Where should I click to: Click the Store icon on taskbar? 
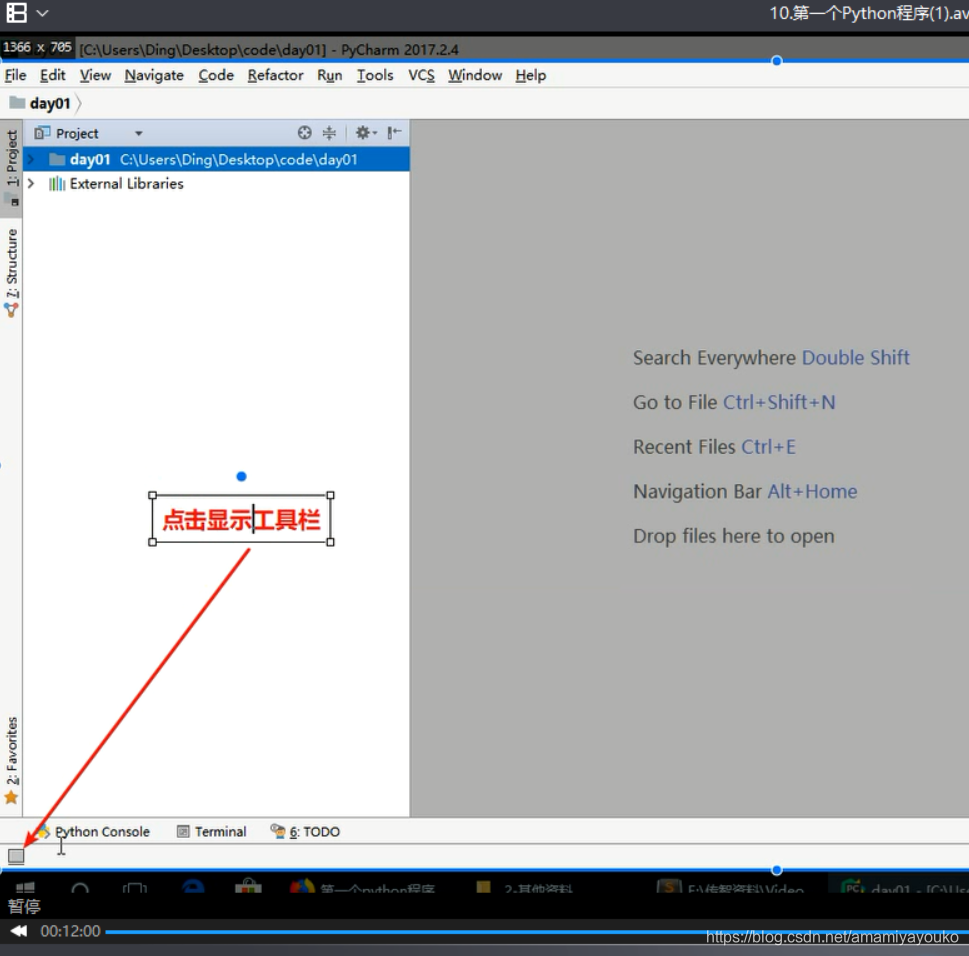tap(248, 886)
